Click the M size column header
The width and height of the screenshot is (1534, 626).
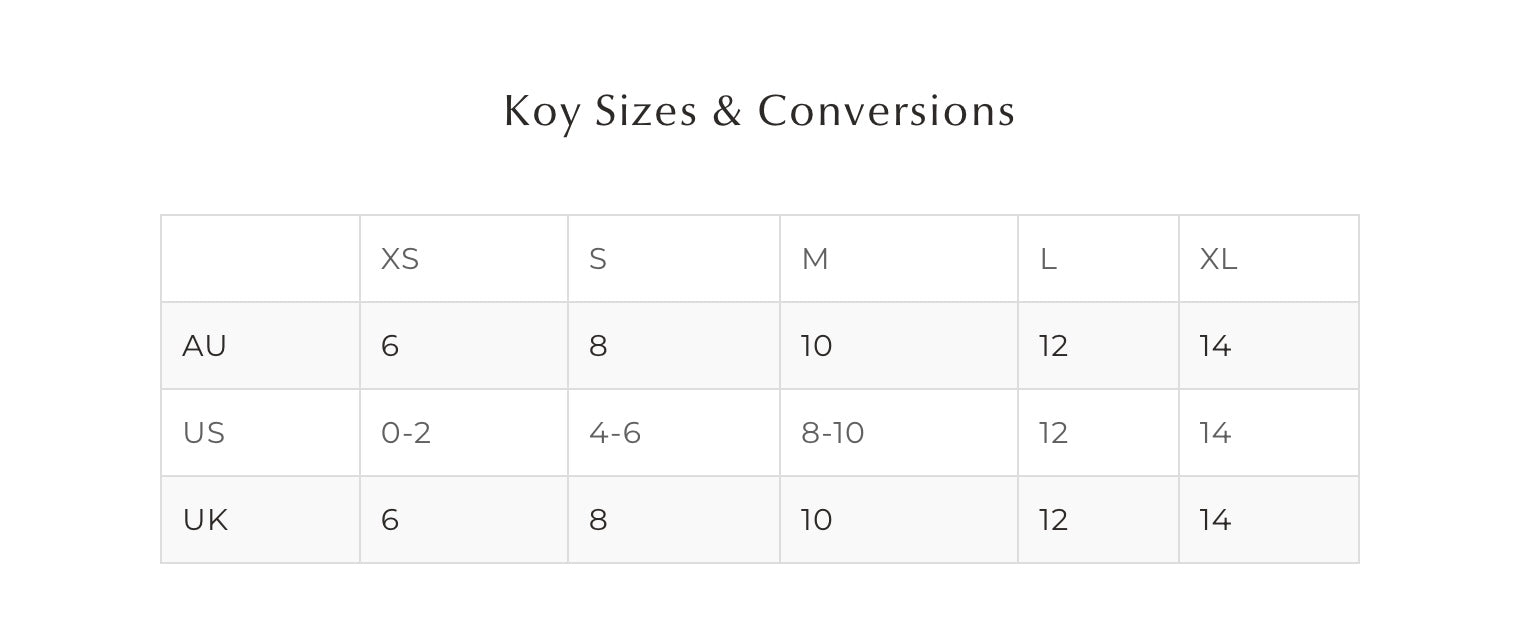[815, 259]
